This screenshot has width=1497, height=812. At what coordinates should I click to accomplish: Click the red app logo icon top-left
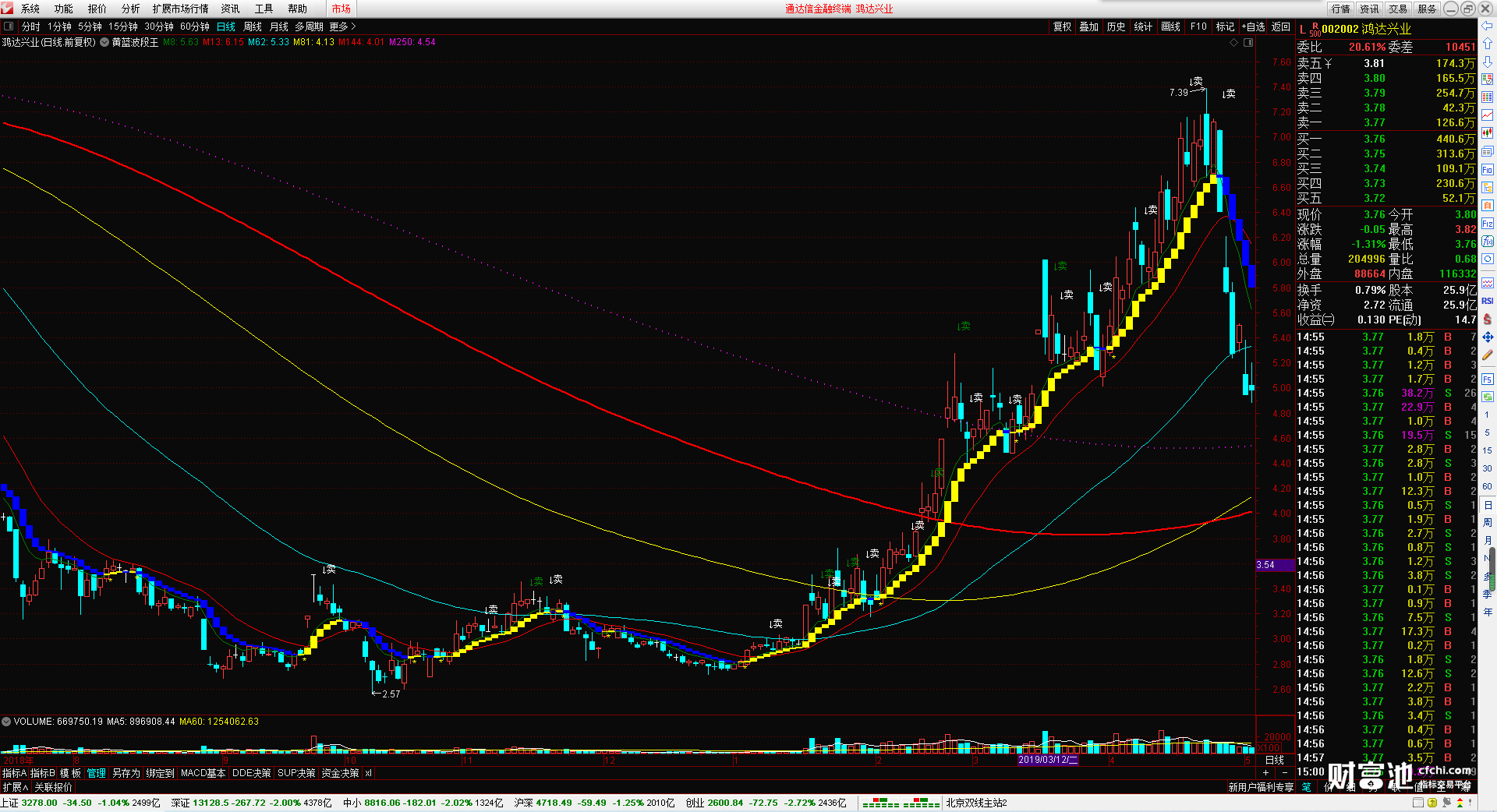coord(7,9)
